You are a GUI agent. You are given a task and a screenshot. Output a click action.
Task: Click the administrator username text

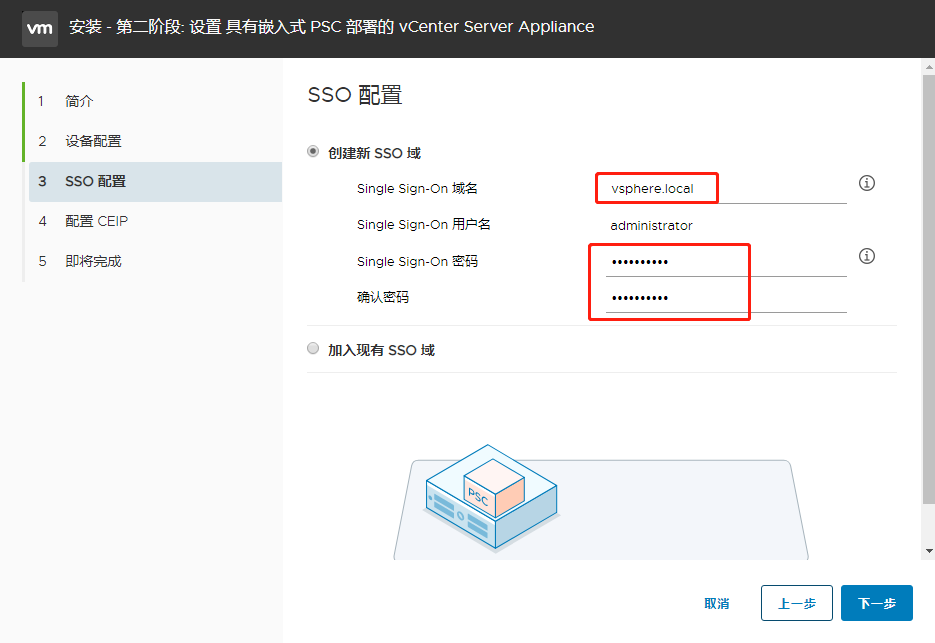(651, 226)
